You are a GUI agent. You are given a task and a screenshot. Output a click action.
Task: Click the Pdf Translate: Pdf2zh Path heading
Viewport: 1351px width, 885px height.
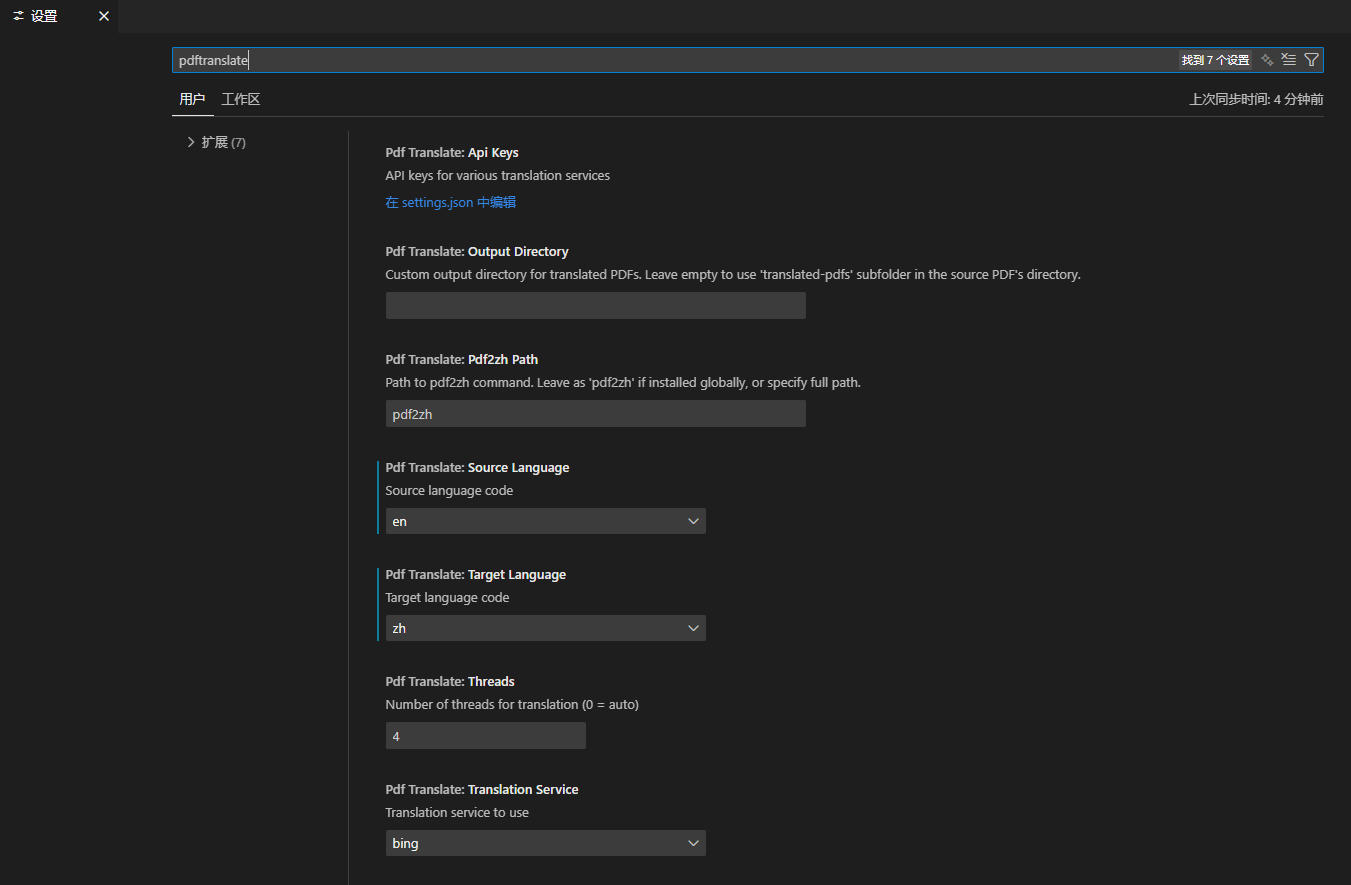[462, 360]
